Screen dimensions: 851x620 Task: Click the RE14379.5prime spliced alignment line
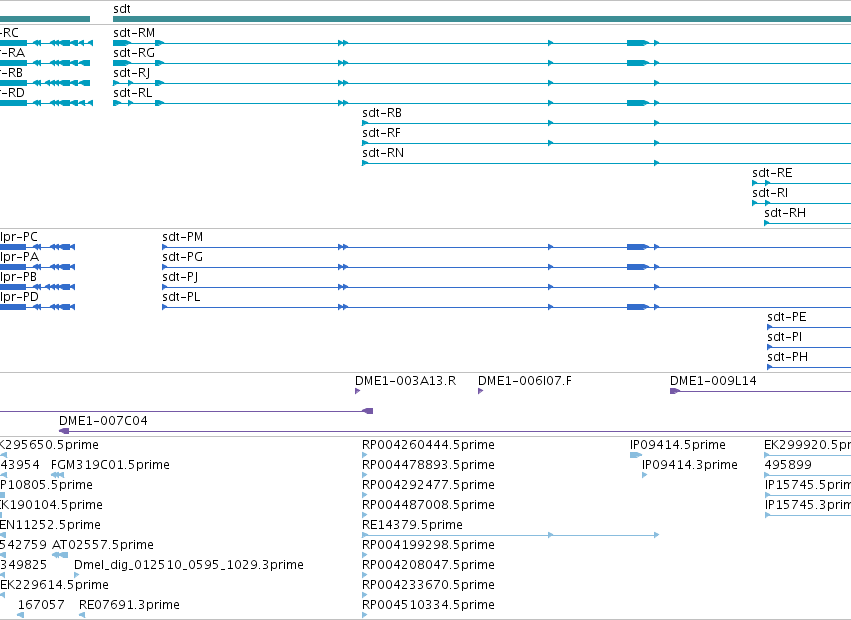[x=511, y=535]
